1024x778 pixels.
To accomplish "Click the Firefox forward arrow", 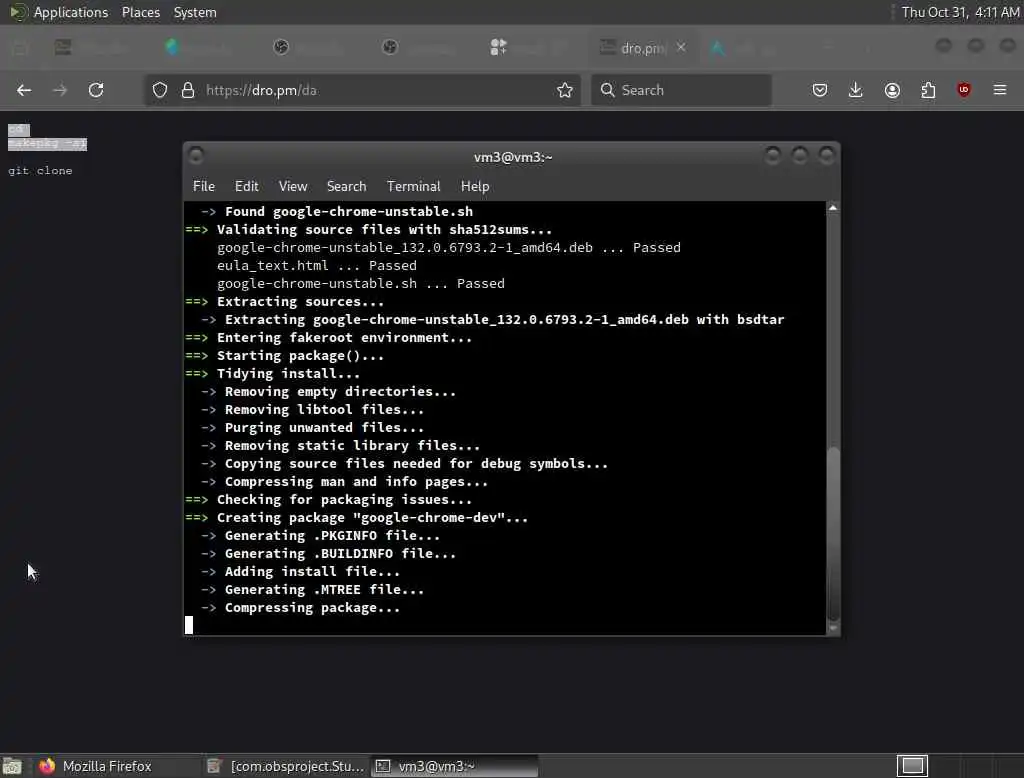I will (59, 90).
